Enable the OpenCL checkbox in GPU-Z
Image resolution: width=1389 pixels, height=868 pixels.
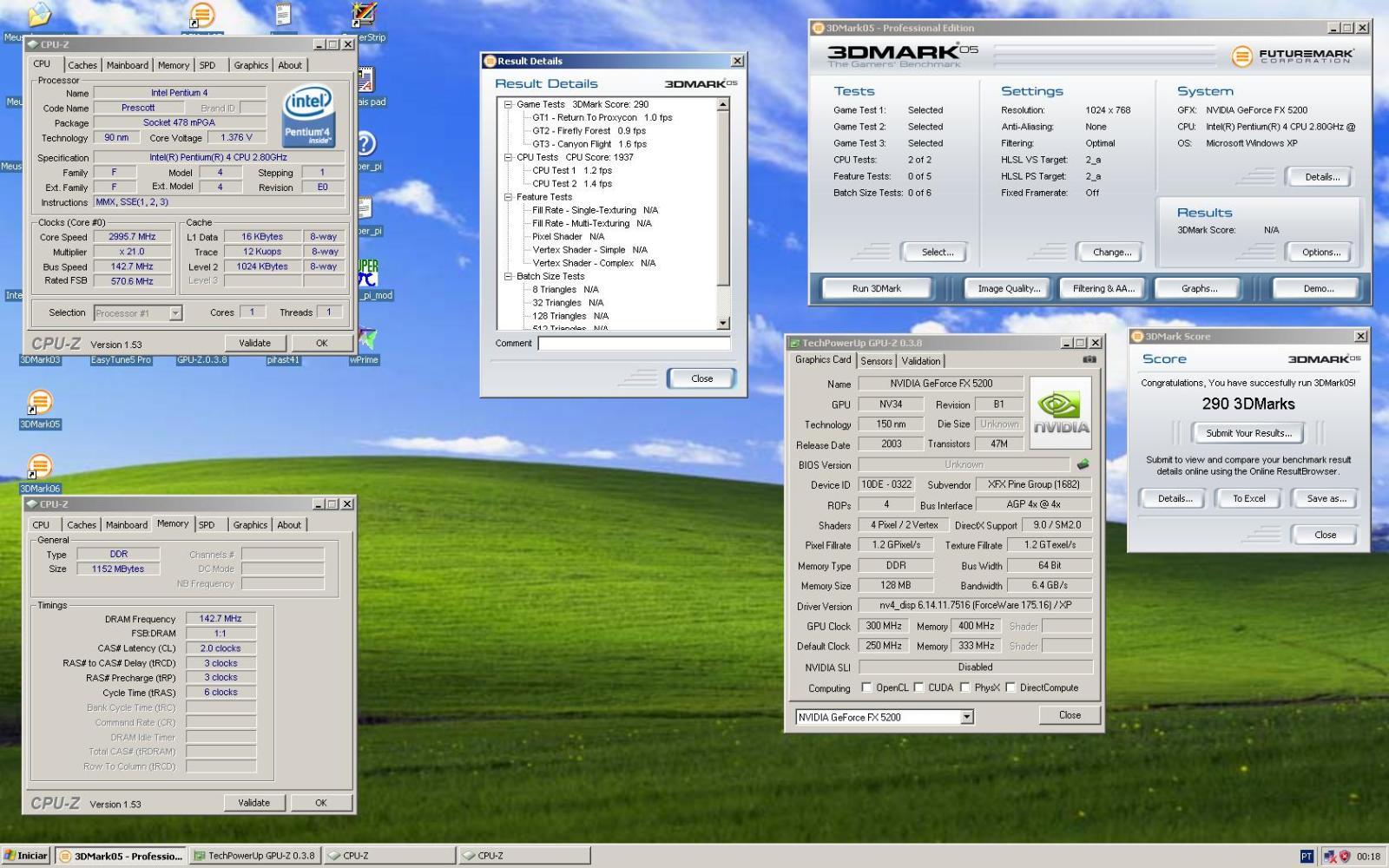coord(866,687)
